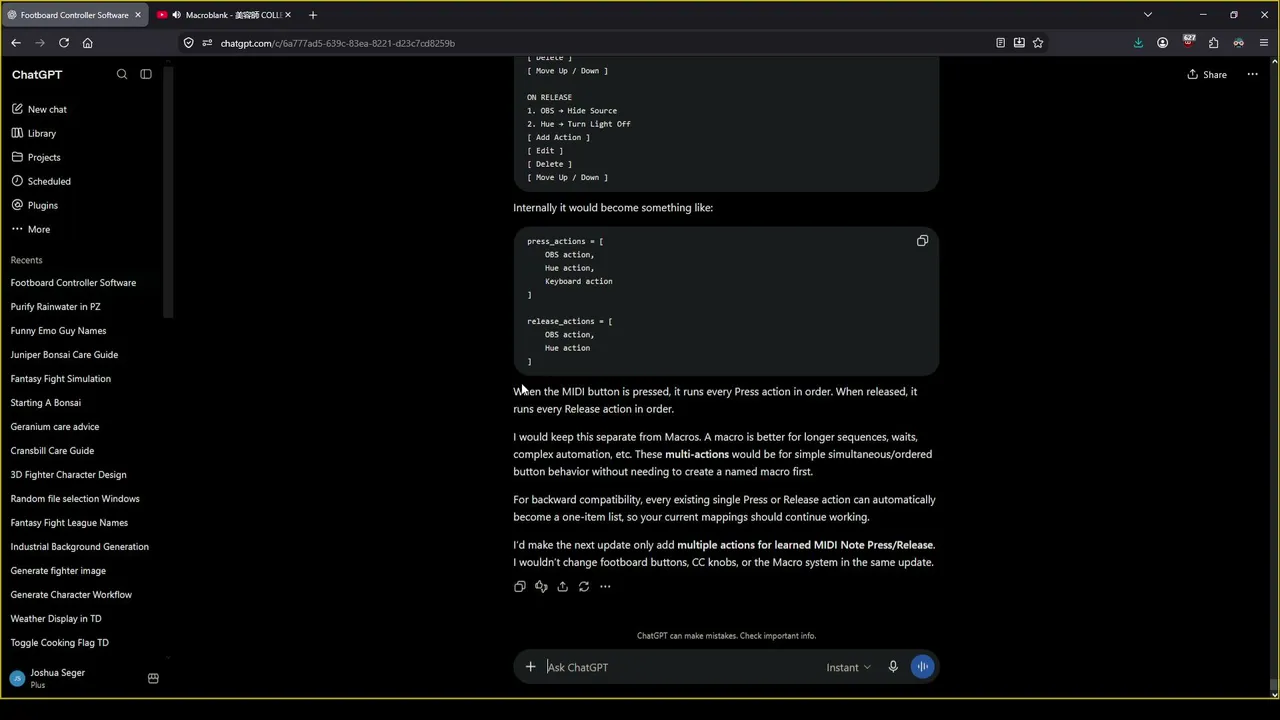Open Purify Rainwater in PZ chat

[x=55, y=307]
